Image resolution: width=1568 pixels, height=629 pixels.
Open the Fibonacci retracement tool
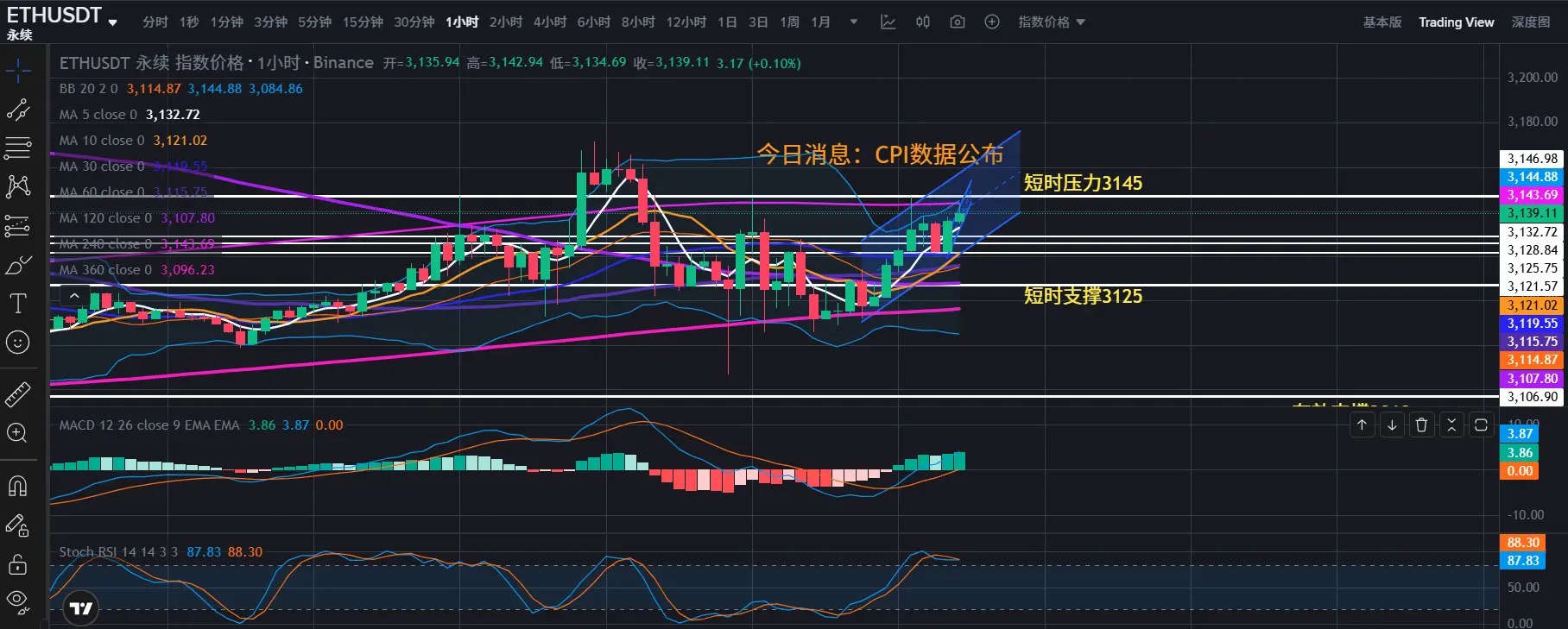(18, 148)
